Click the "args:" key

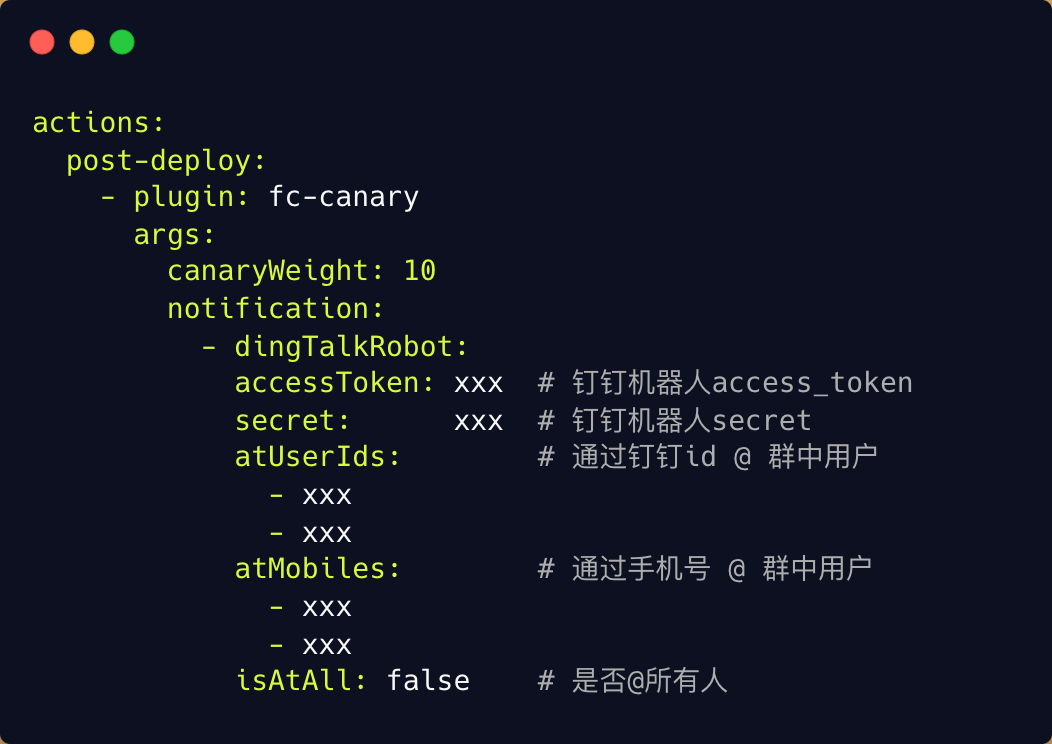[x=174, y=234]
